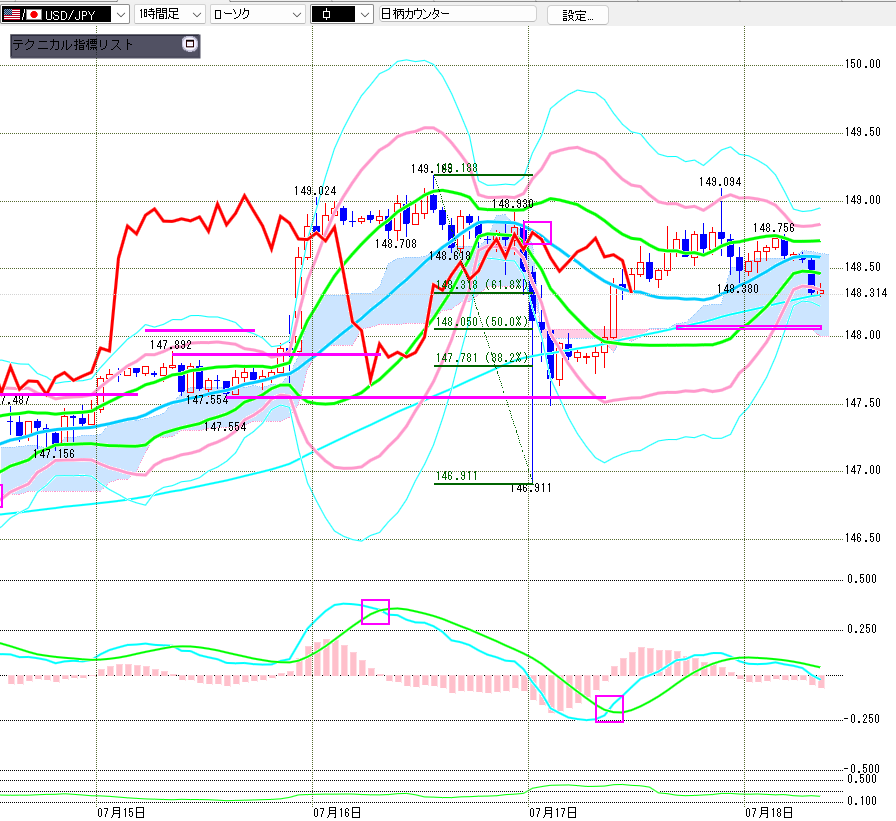Click the 147.00 price axis label

[x=863, y=470]
